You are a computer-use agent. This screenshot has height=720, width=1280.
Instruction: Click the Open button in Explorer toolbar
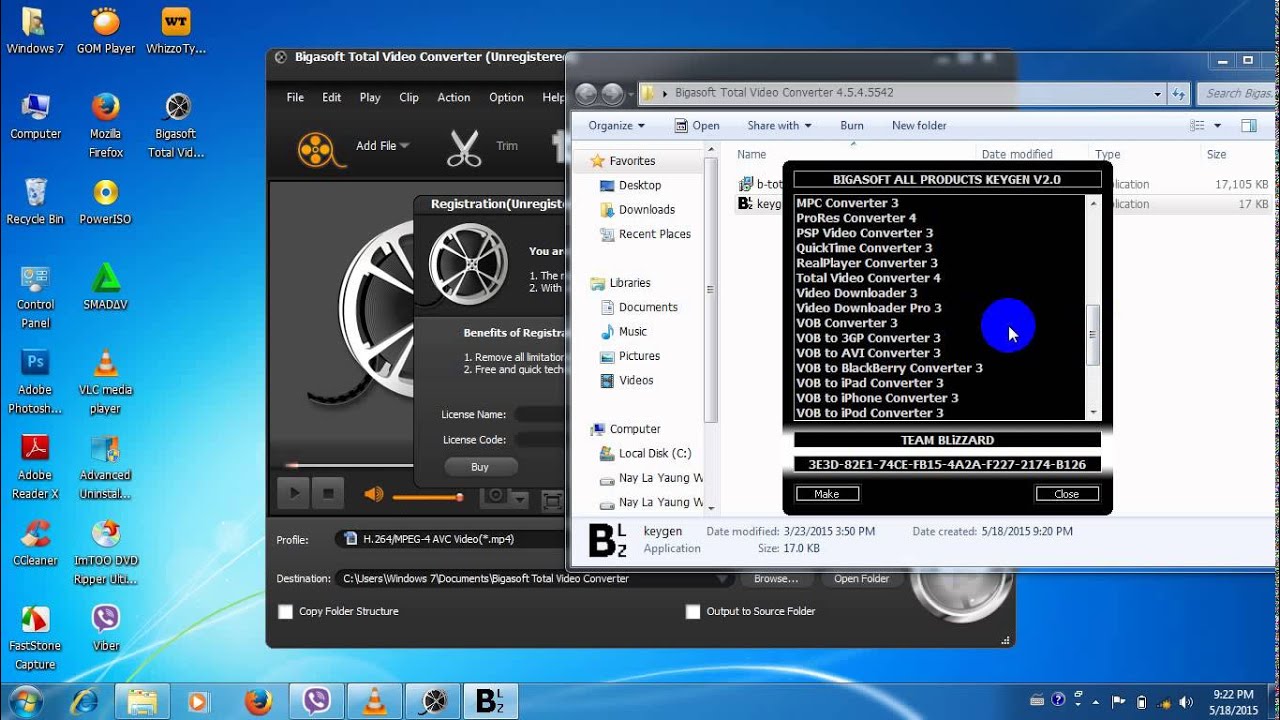pyautogui.click(x=696, y=125)
